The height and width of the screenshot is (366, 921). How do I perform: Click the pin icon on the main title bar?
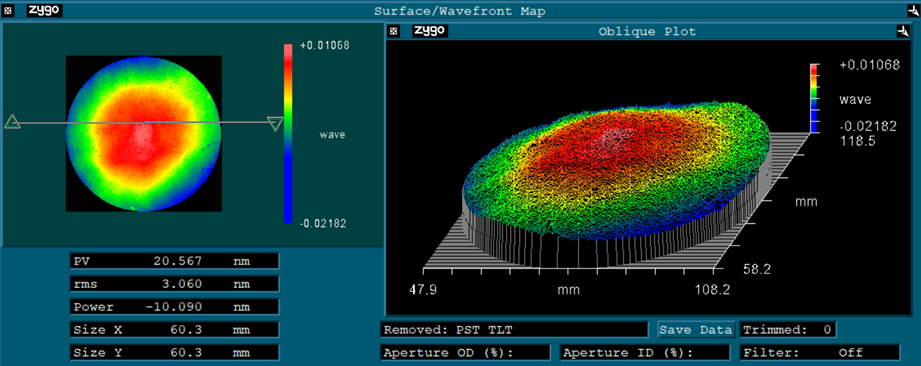(x=912, y=11)
